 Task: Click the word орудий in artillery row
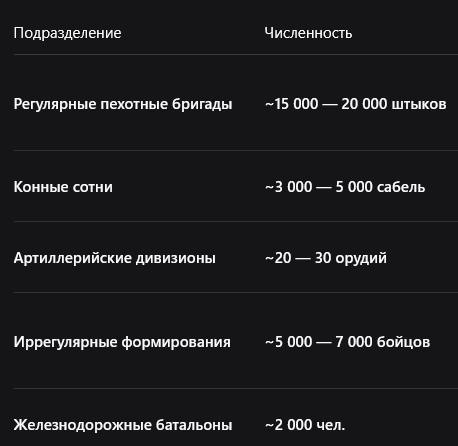point(361,258)
